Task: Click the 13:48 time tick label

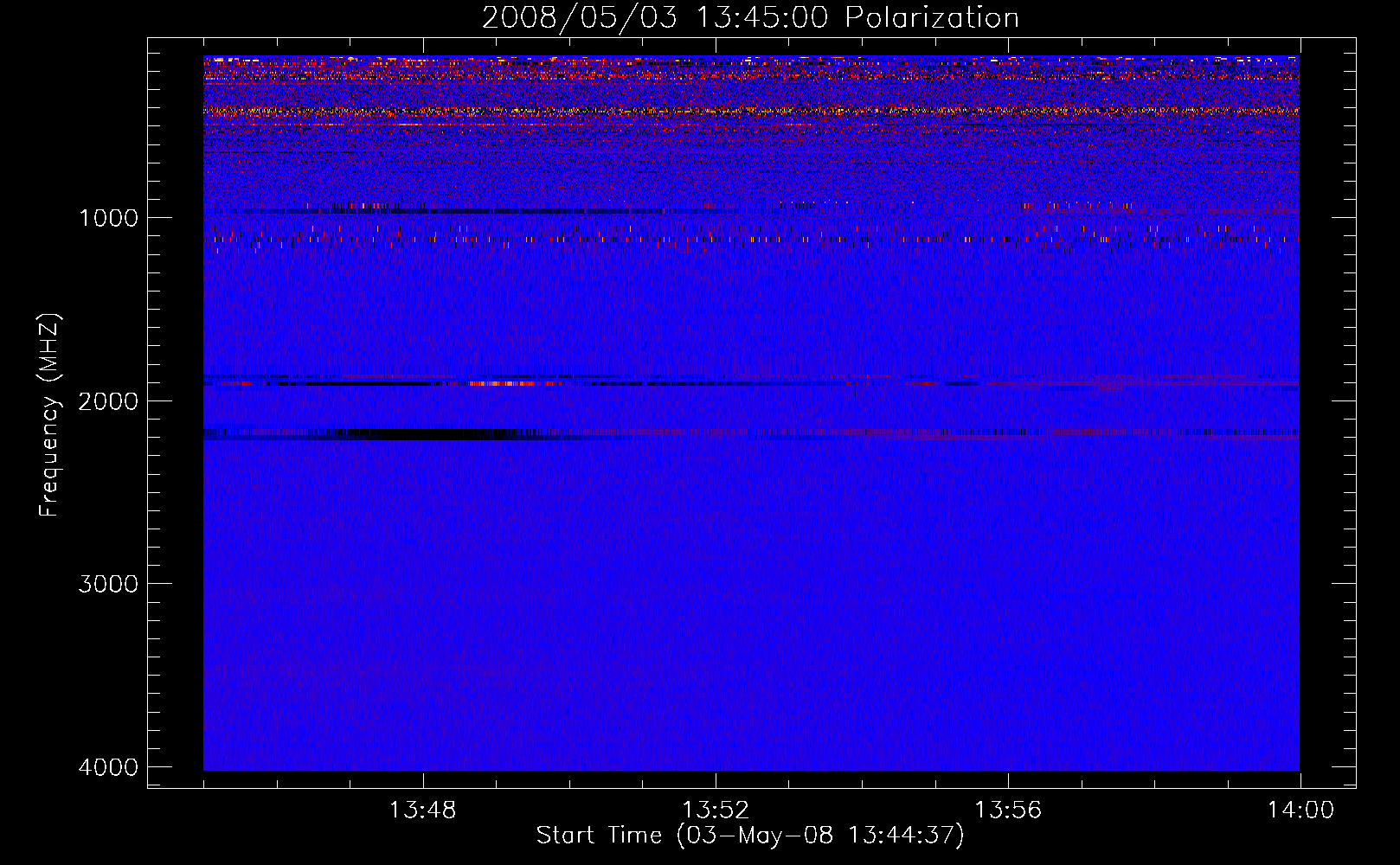Action: [x=422, y=811]
